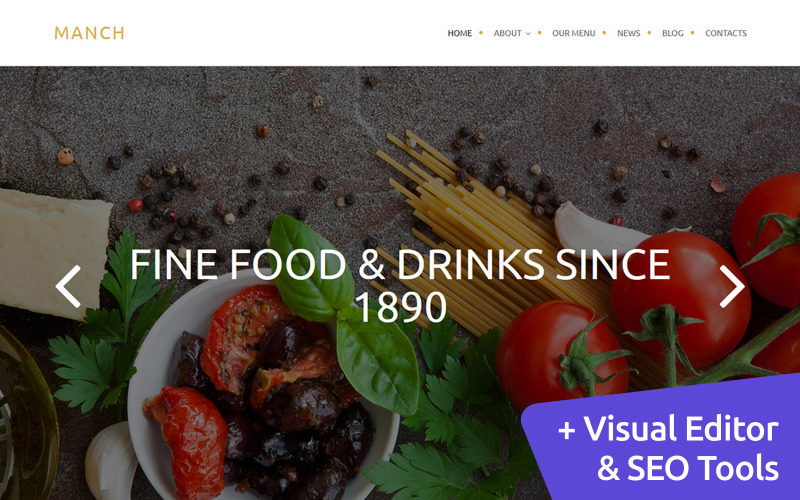Image resolution: width=800 pixels, height=500 pixels.
Task: Click the orange dot after HOME
Action: pos(481,33)
